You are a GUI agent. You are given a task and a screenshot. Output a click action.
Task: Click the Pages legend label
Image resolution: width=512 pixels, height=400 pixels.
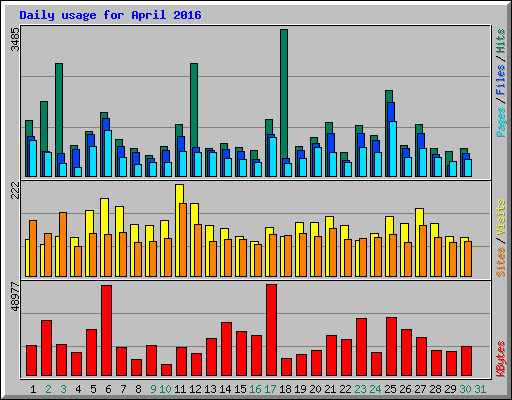click(x=501, y=122)
